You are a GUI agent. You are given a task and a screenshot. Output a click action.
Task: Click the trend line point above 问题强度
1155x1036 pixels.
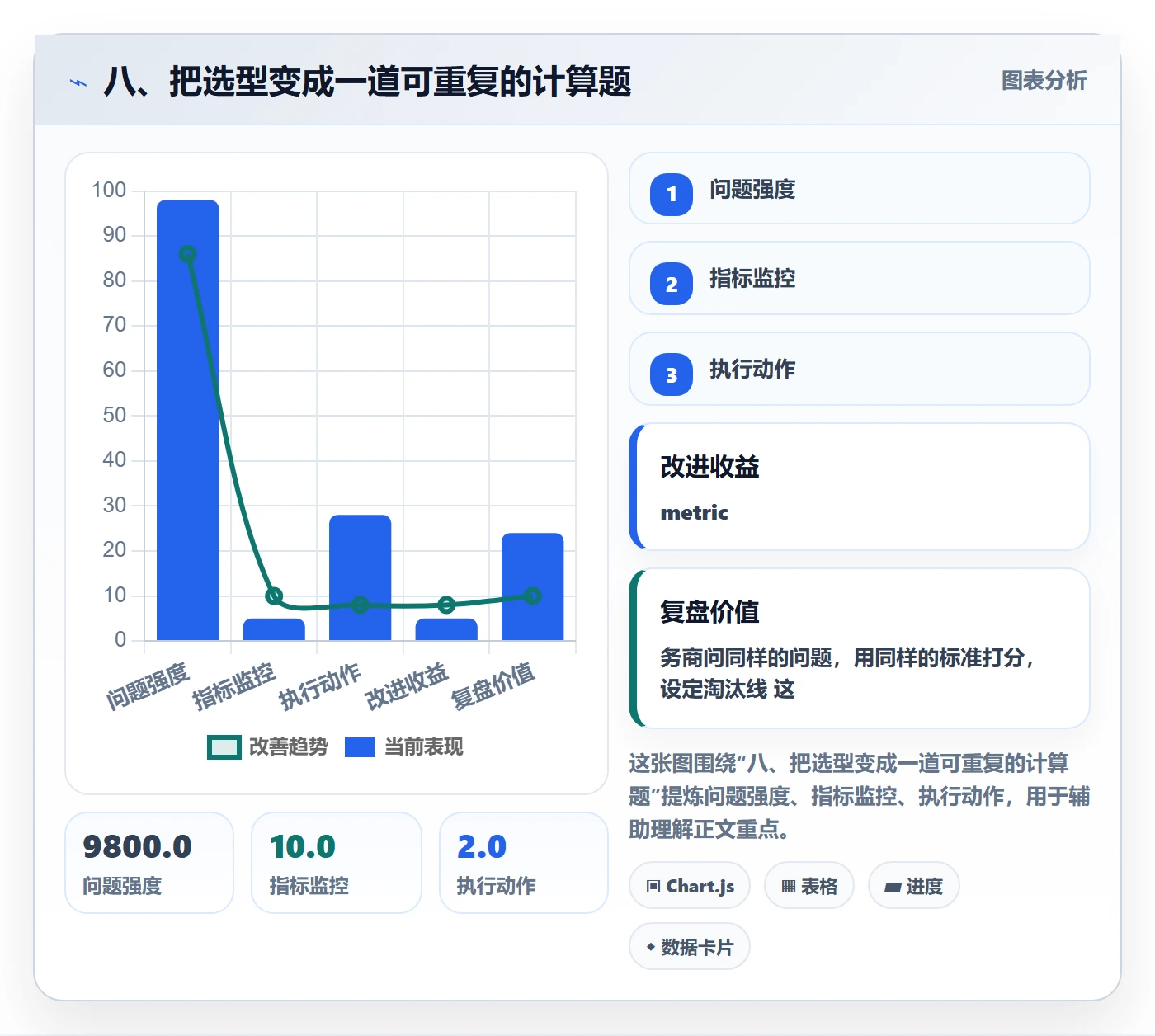click(x=188, y=254)
